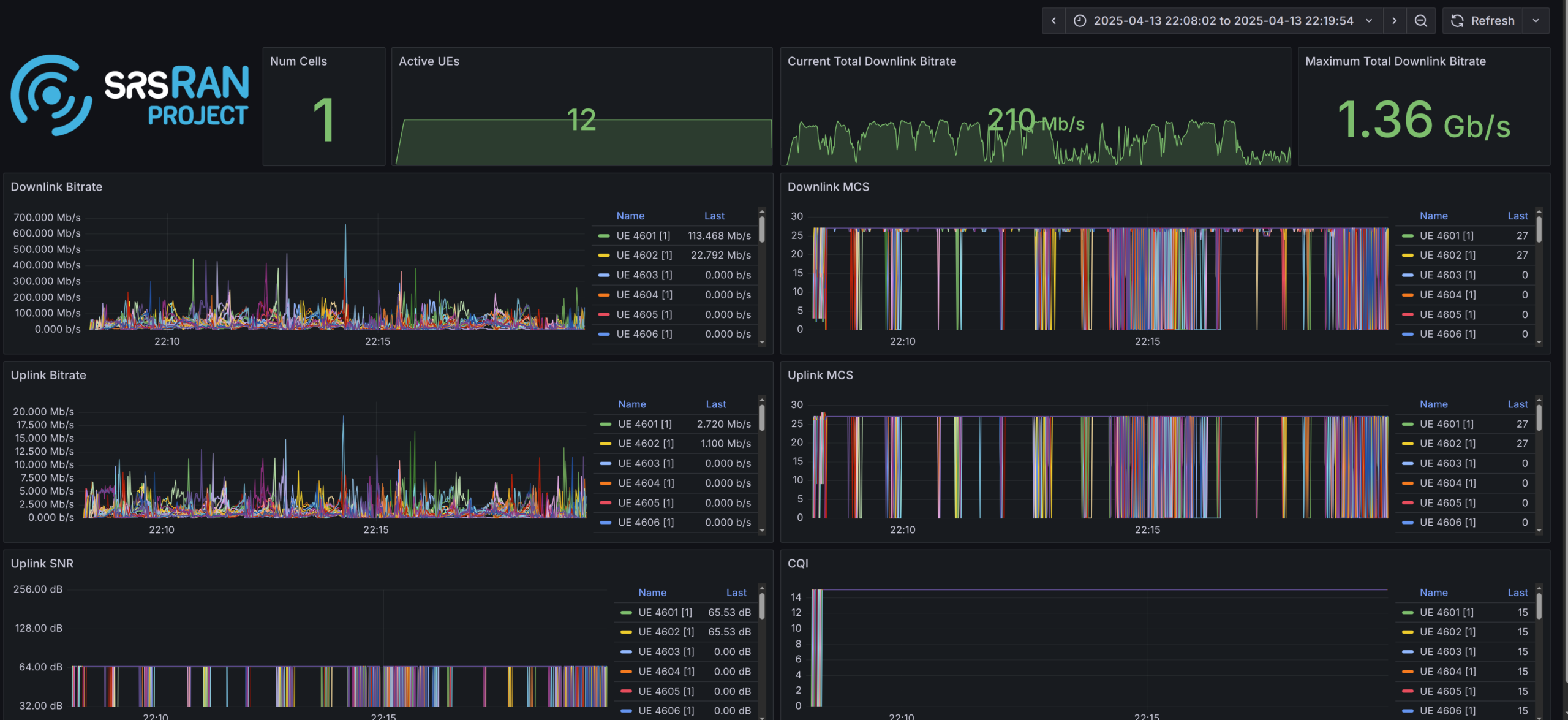Click the Refresh button
Screen dimensions: 1568x720
coord(1492,21)
